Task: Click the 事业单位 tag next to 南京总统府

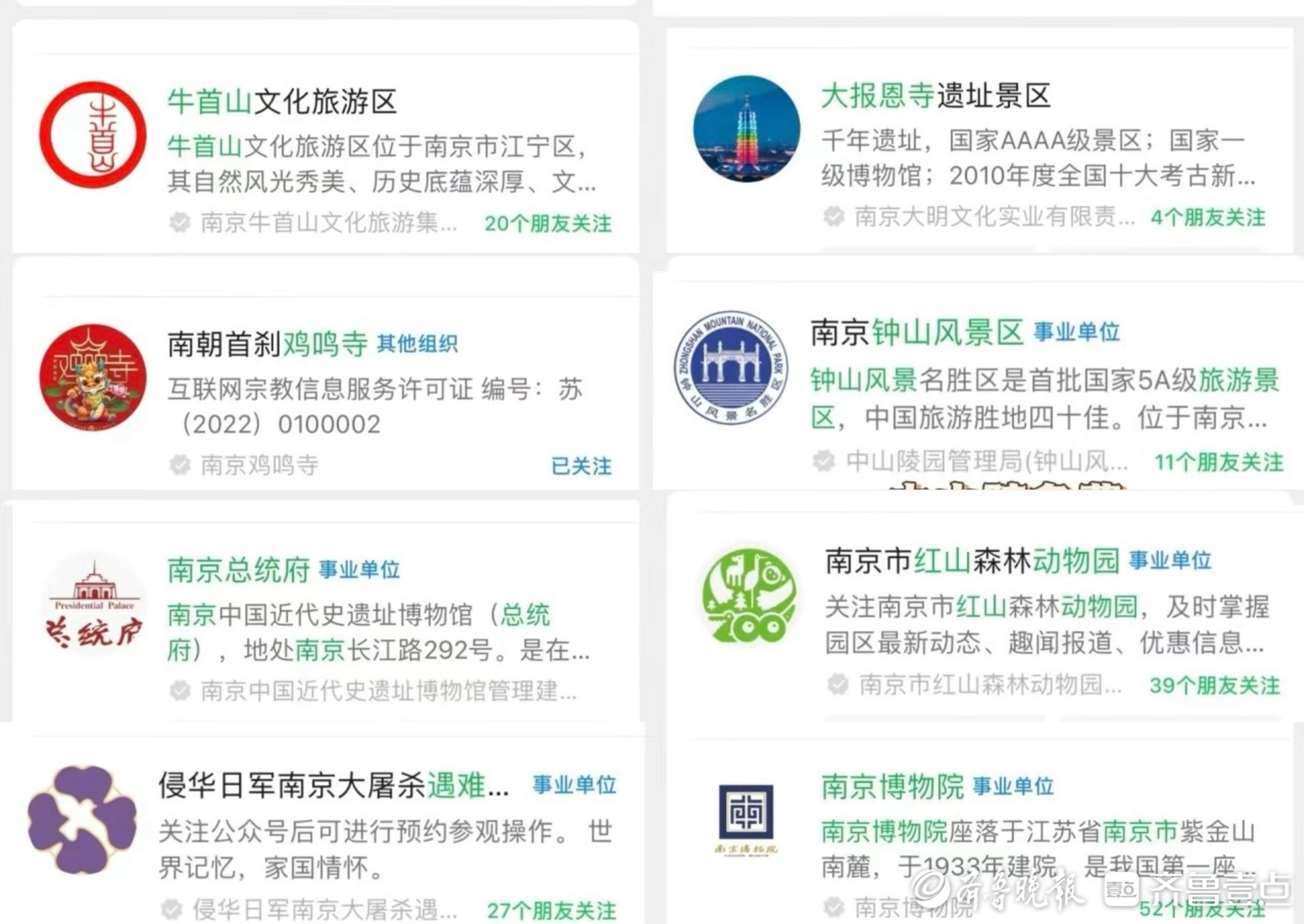Action: pyautogui.click(x=359, y=570)
